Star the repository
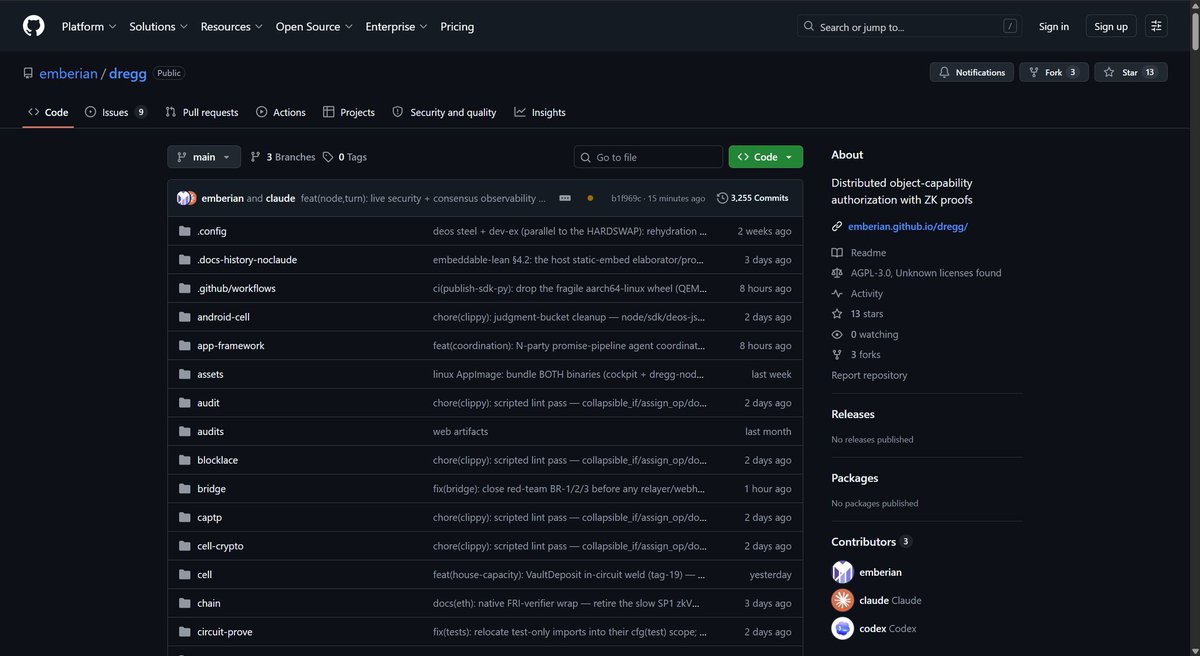The image size is (1200, 656). click(x=1130, y=72)
